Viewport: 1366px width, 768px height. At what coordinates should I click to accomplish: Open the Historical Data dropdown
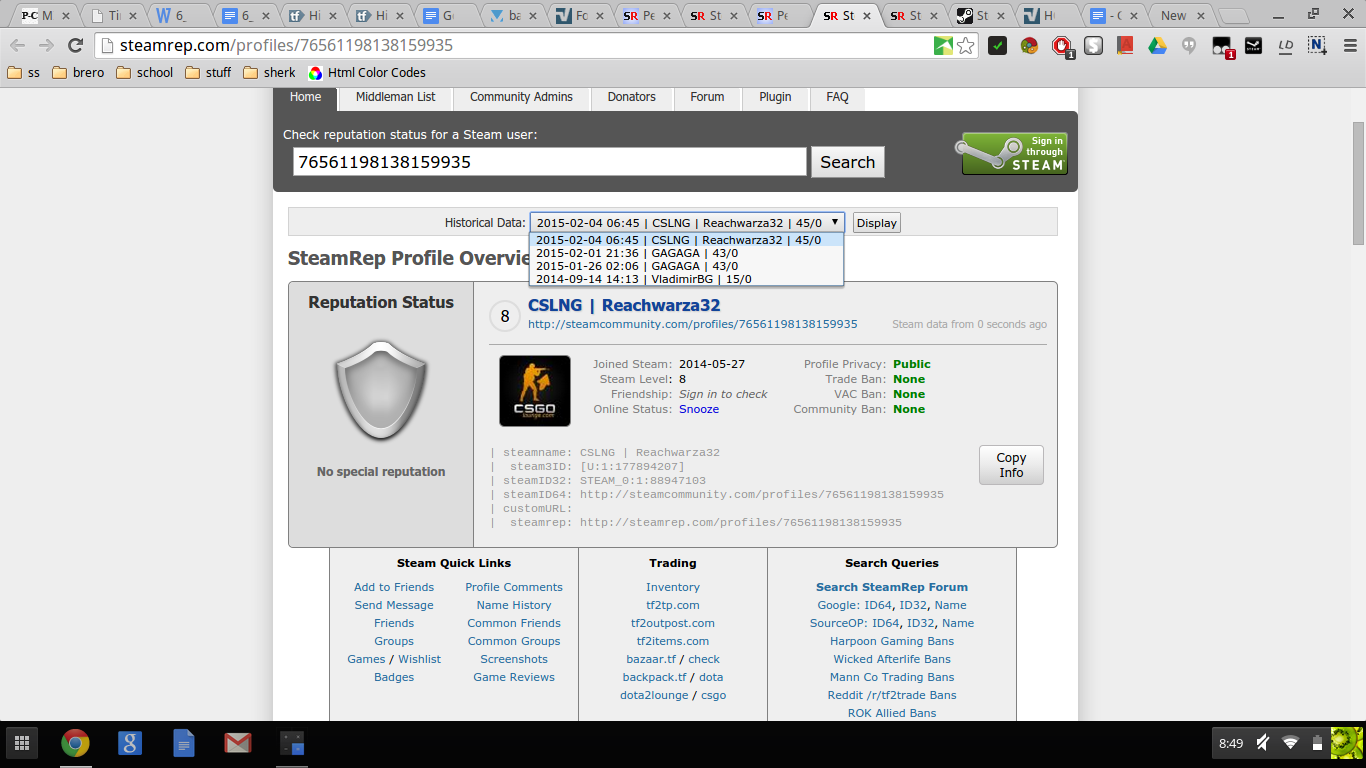point(686,223)
